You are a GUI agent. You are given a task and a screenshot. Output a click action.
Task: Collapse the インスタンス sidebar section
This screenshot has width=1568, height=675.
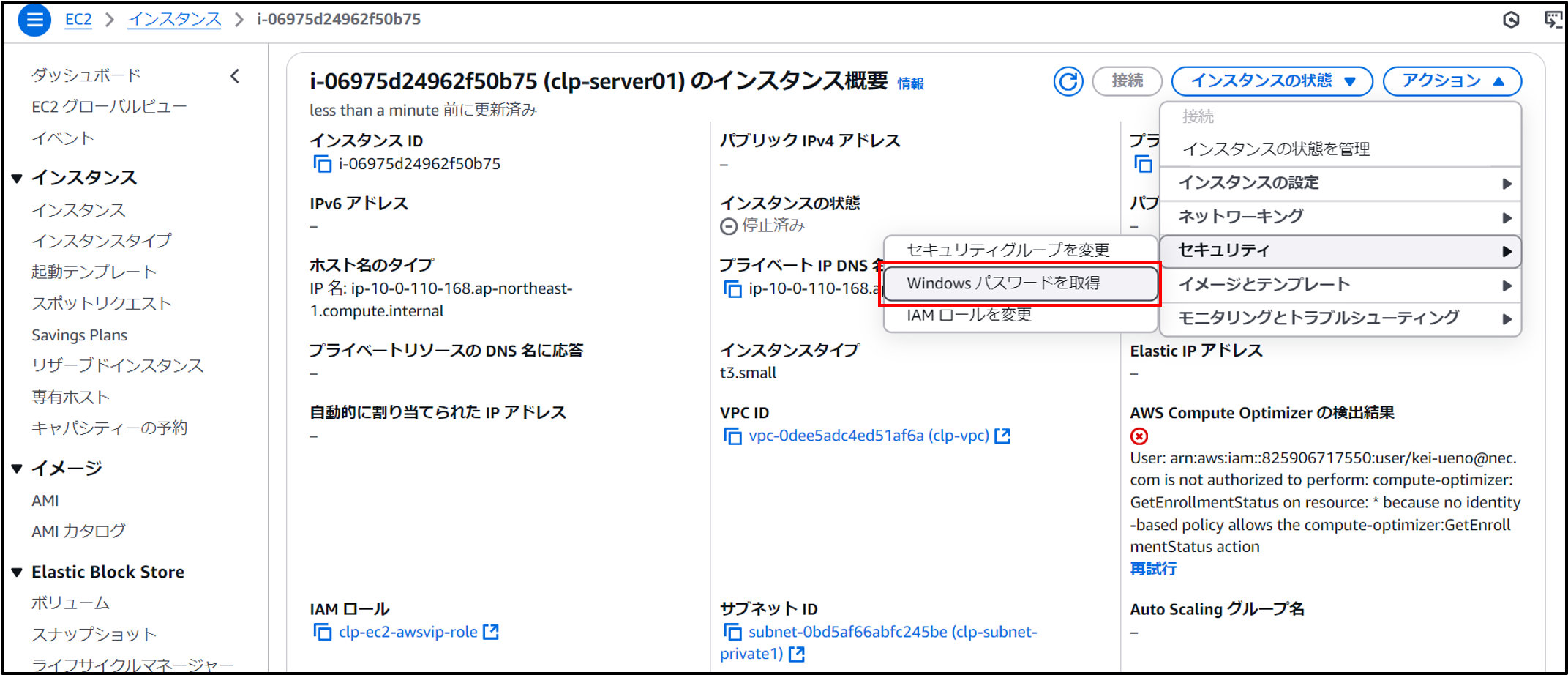click(x=17, y=178)
